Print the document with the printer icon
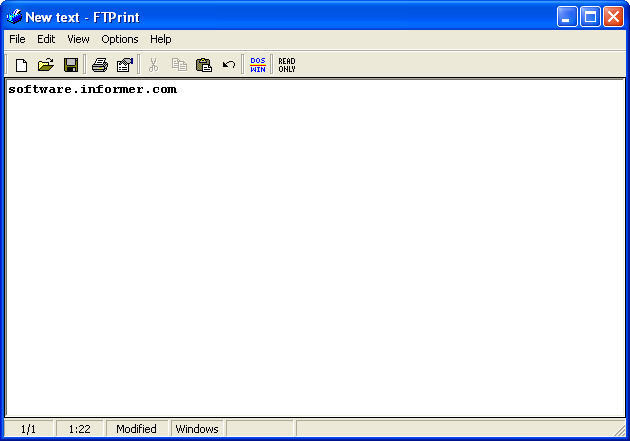This screenshot has height=441, width=630. (100, 65)
